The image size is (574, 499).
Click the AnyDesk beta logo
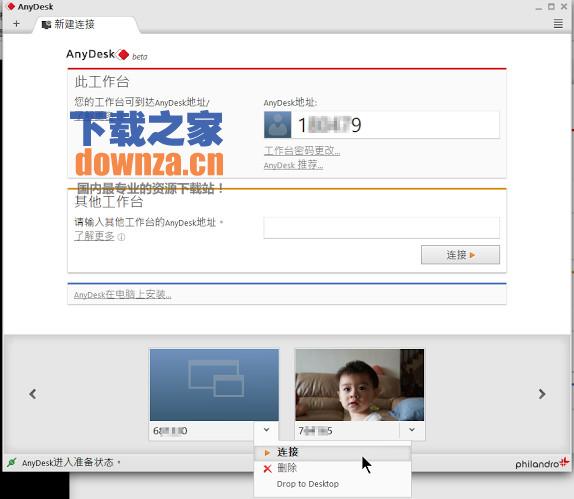click(107, 55)
